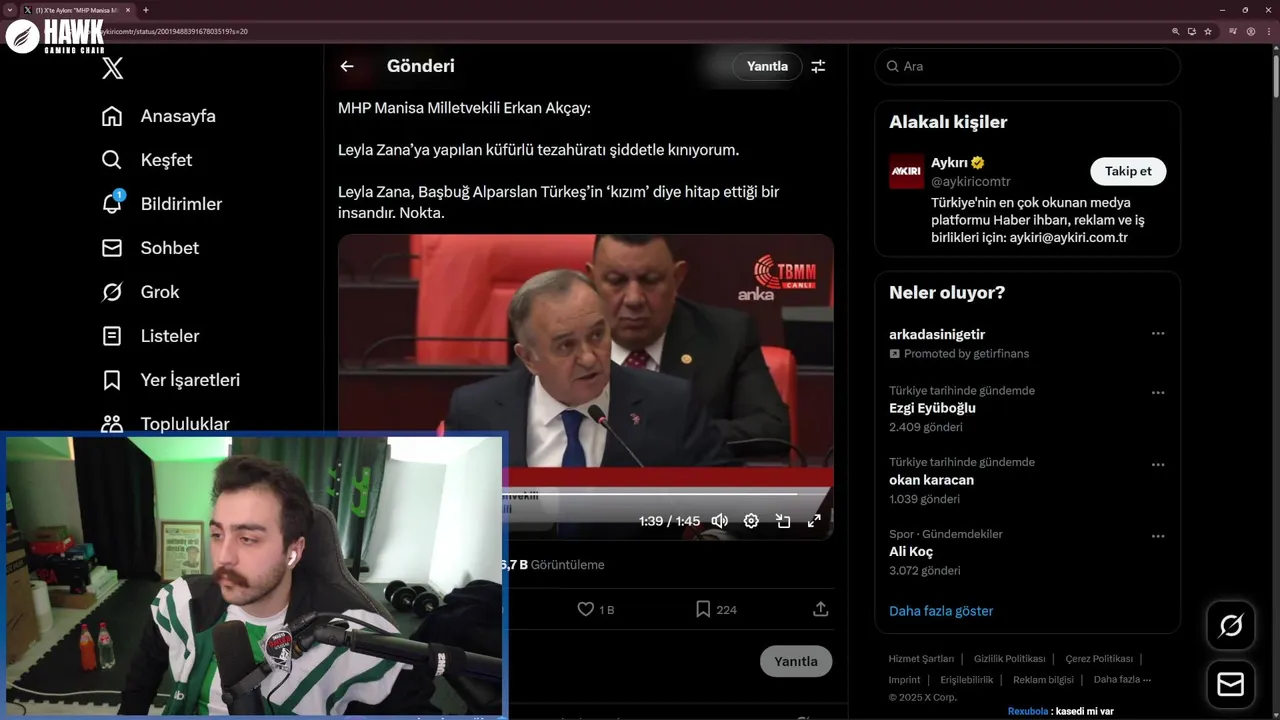
Task: Bookmark the post showing 224
Action: (703, 609)
